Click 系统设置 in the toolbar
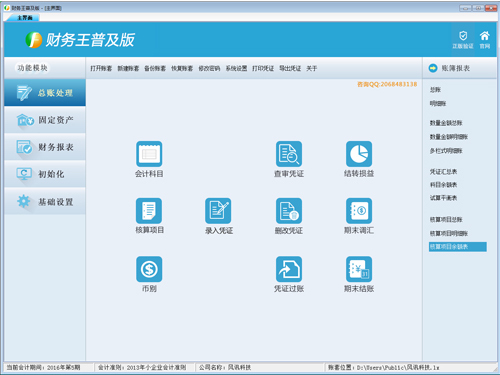The image size is (500, 375). pos(236,68)
